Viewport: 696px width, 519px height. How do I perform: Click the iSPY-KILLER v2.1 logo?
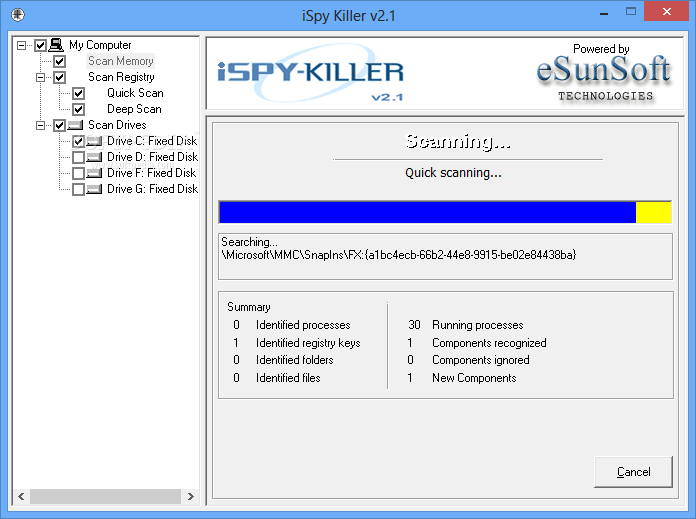point(310,74)
